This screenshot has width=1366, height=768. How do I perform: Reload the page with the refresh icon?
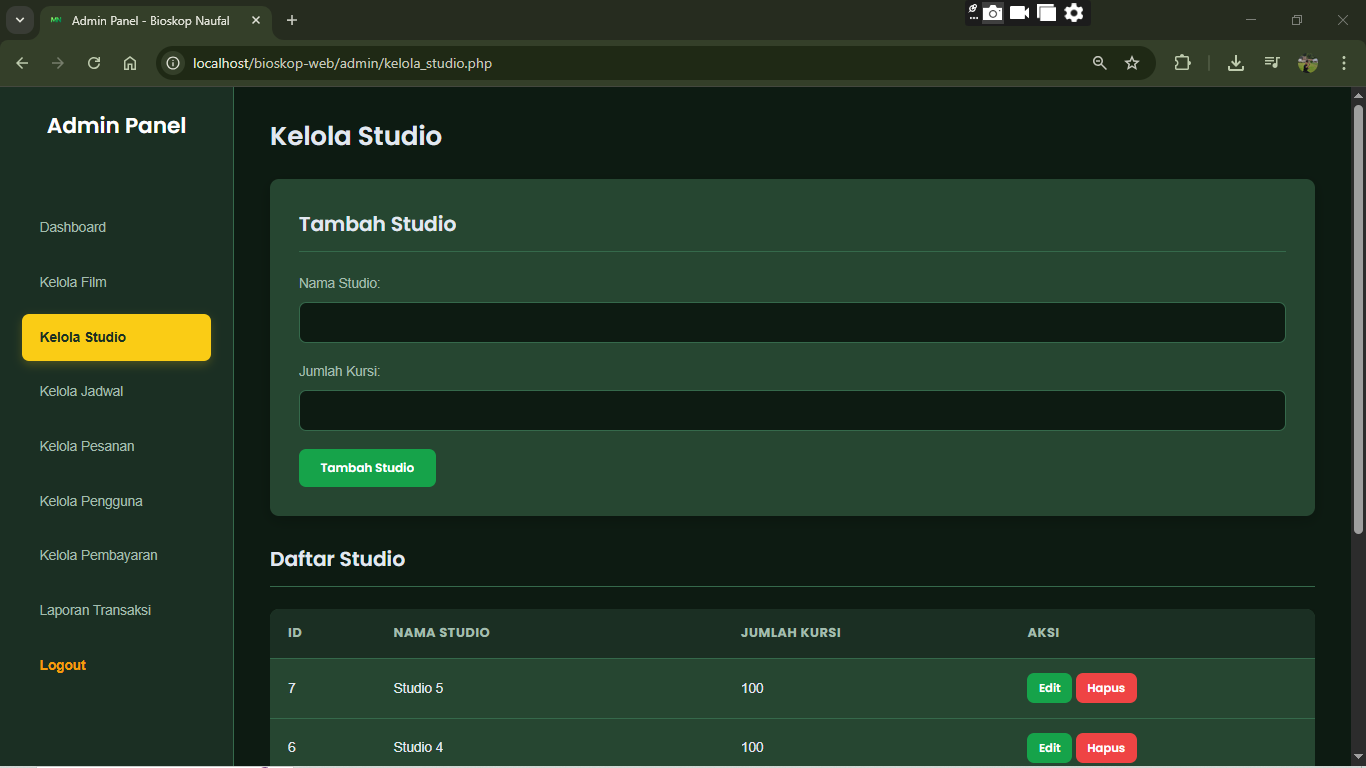pos(94,63)
